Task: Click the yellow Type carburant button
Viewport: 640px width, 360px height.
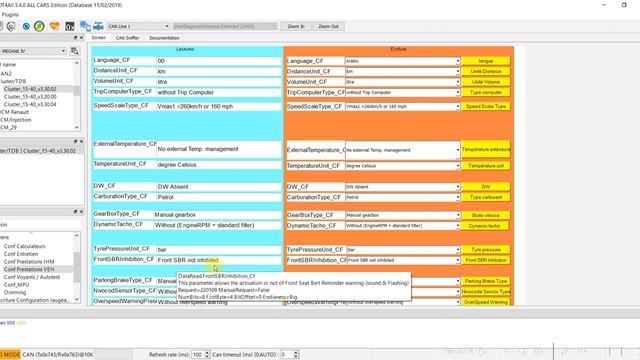Action: click(x=486, y=197)
